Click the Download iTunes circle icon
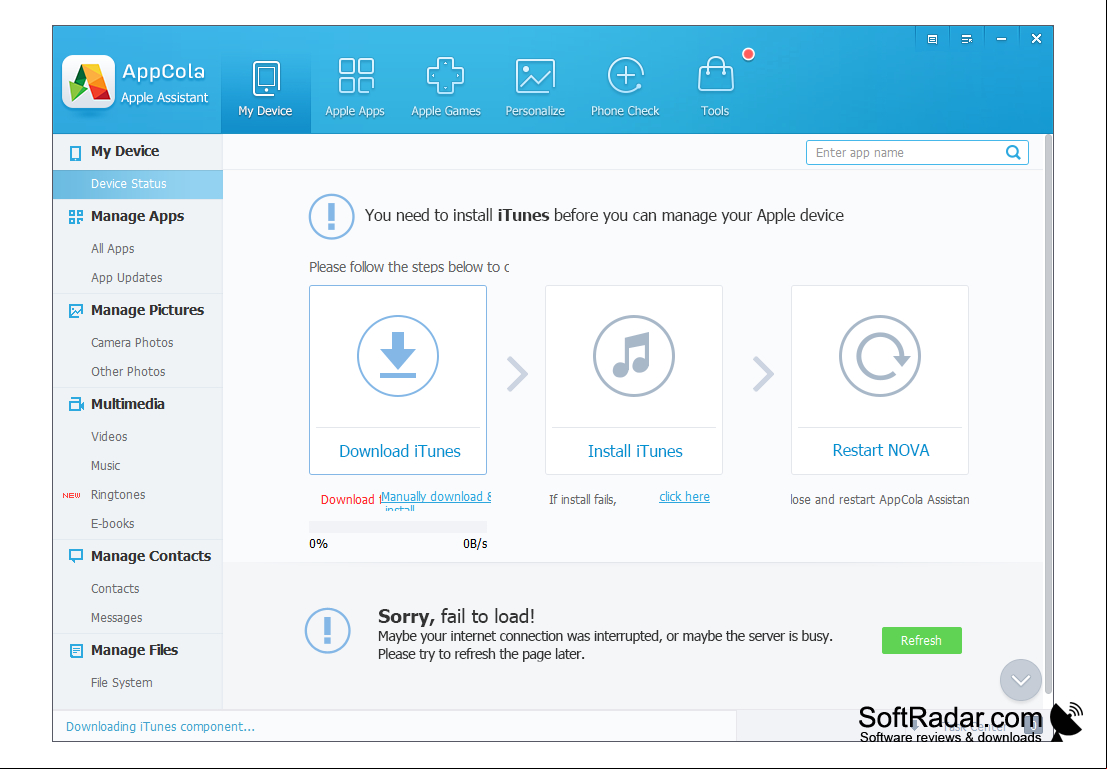 397,356
